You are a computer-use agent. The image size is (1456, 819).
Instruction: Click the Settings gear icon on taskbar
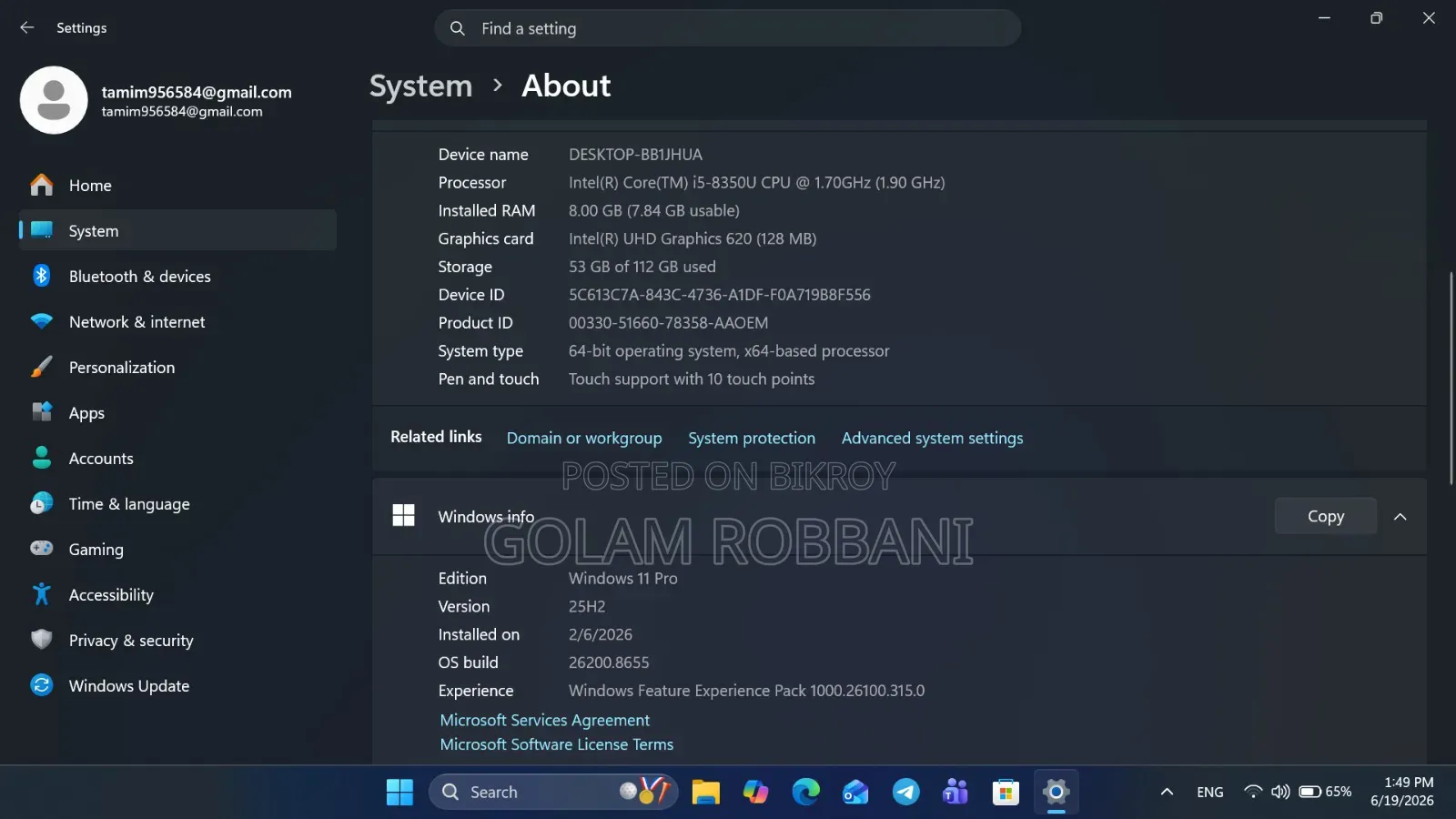[x=1056, y=793]
